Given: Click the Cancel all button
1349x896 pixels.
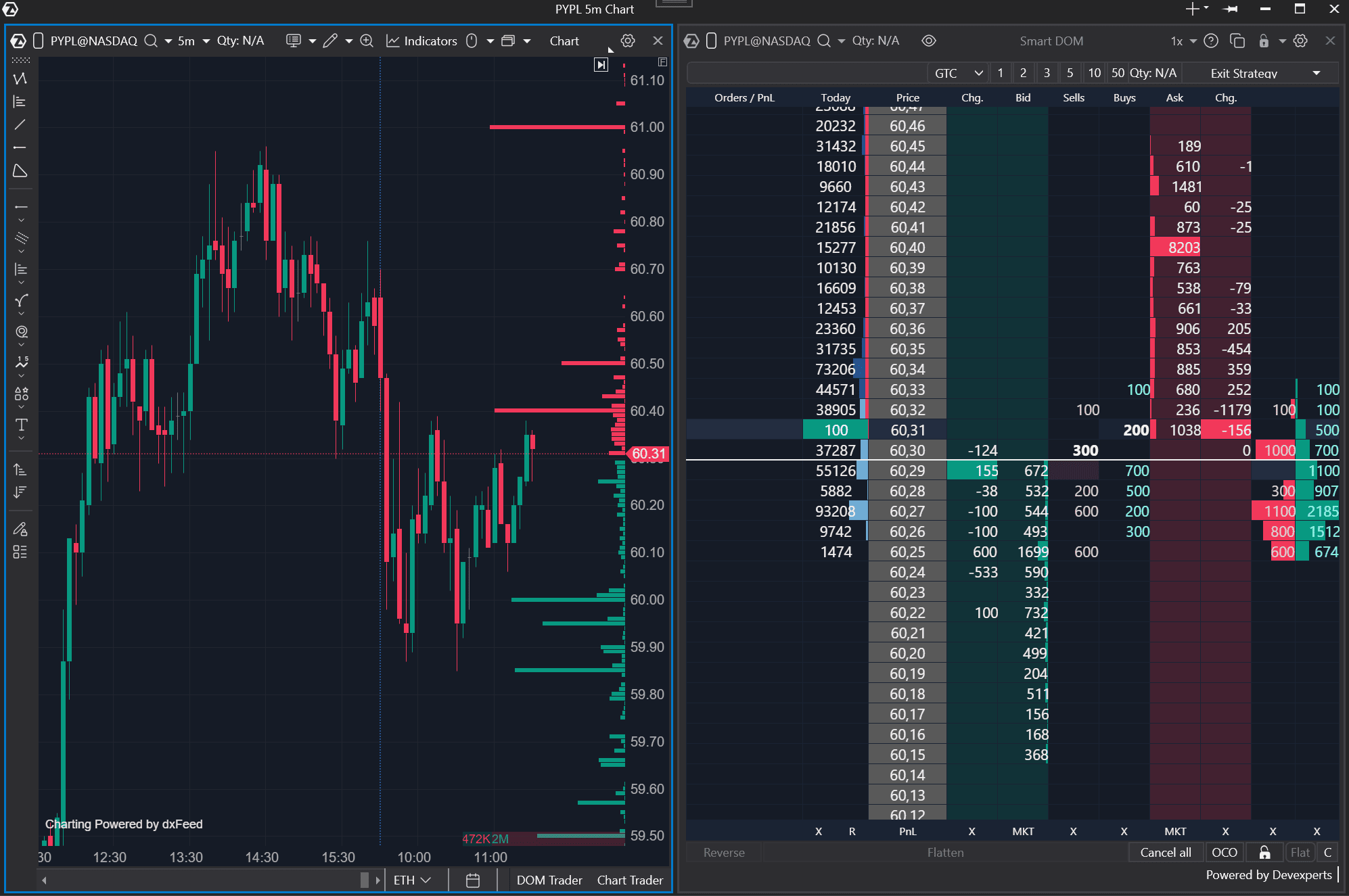Looking at the screenshot, I should 1165,852.
